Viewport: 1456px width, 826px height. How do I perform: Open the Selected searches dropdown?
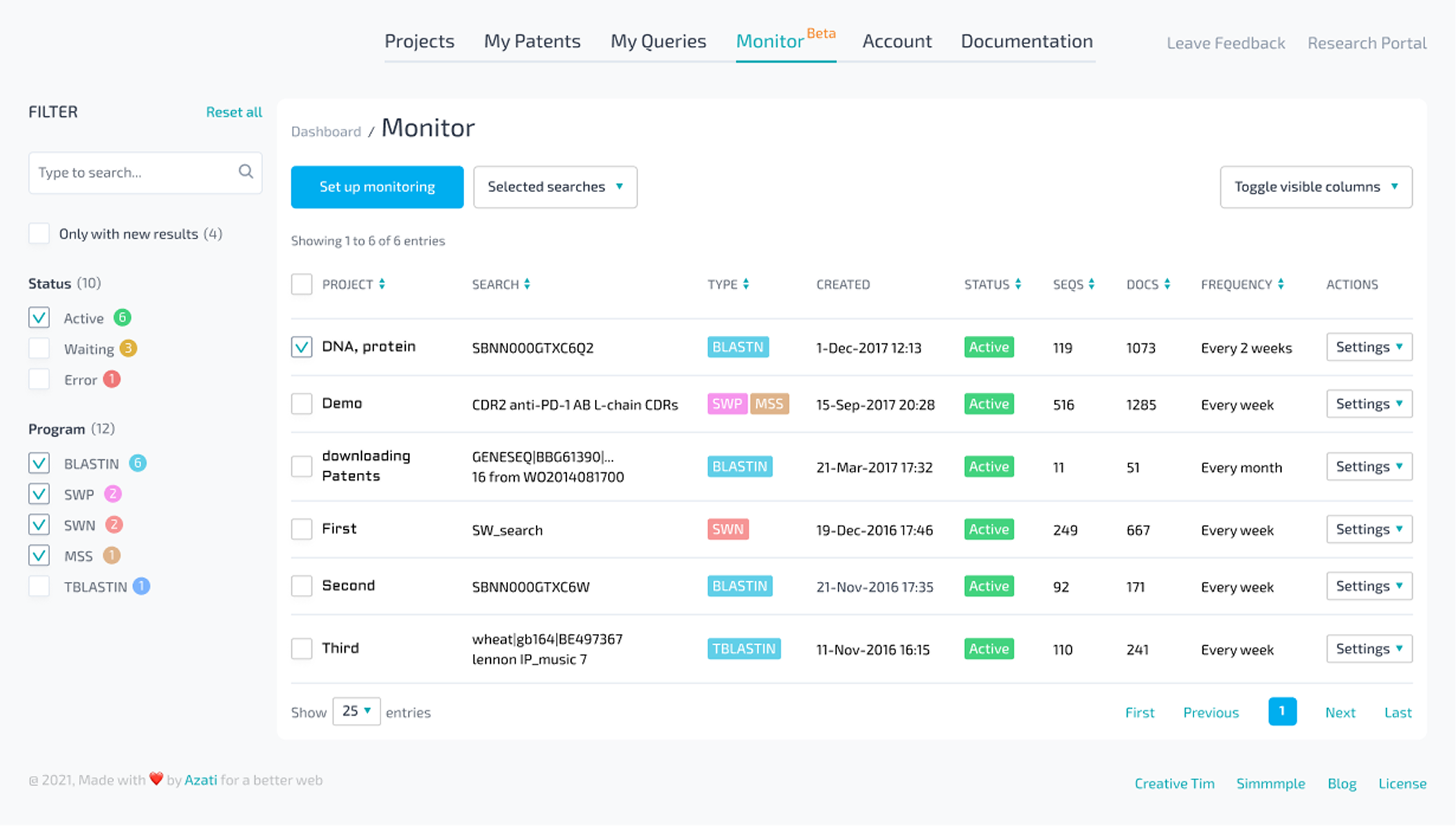point(555,186)
